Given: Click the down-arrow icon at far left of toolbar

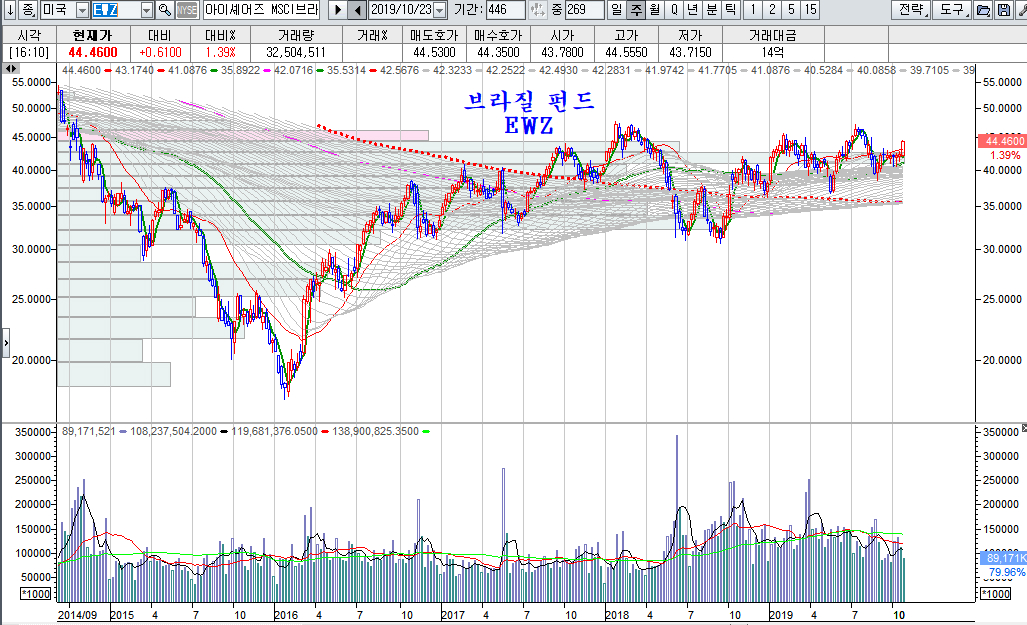Looking at the screenshot, I should [x=9, y=10].
